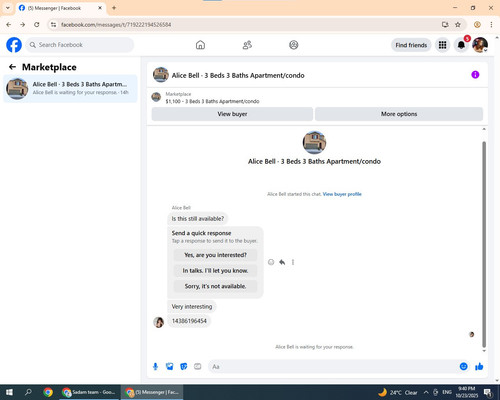500x400 pixels.
Task: Open the Groups icon in top navigation
Action: point(294,45)
